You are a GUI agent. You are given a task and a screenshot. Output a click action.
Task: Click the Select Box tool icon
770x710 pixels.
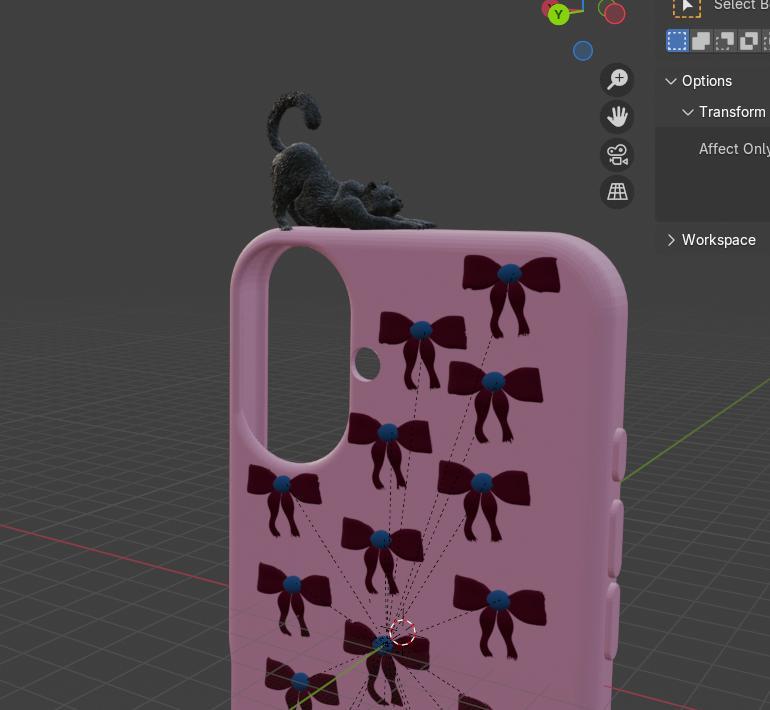tap(687, 7)
